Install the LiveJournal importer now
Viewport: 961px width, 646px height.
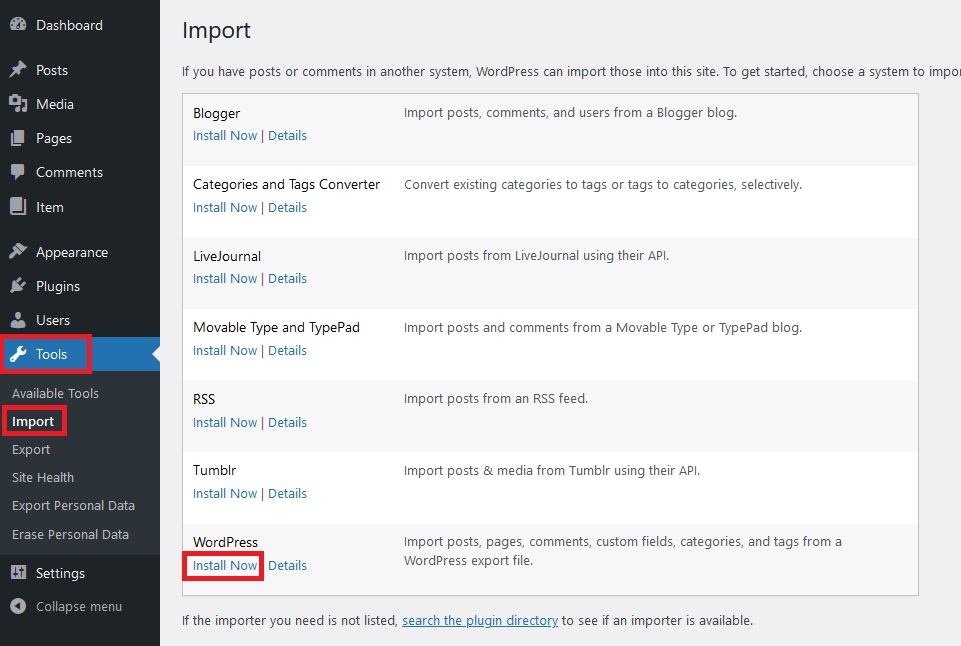click(225, 278)
